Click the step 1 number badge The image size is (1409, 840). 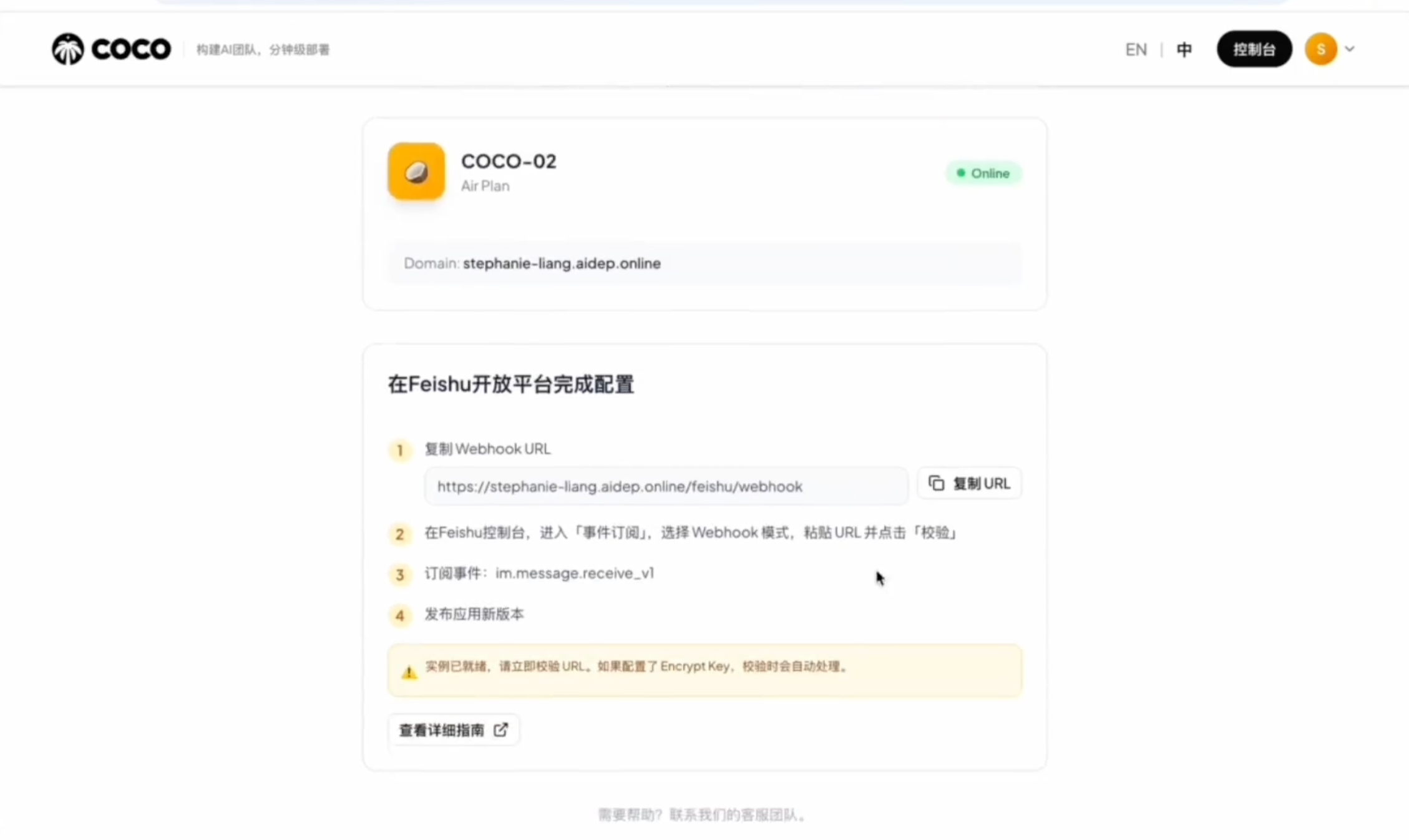[400, 450]
